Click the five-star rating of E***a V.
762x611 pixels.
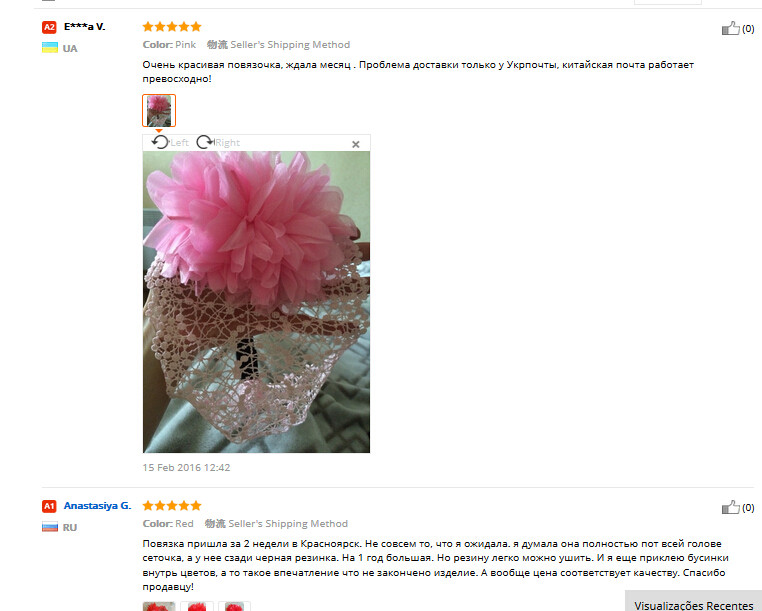coord(172,27)
